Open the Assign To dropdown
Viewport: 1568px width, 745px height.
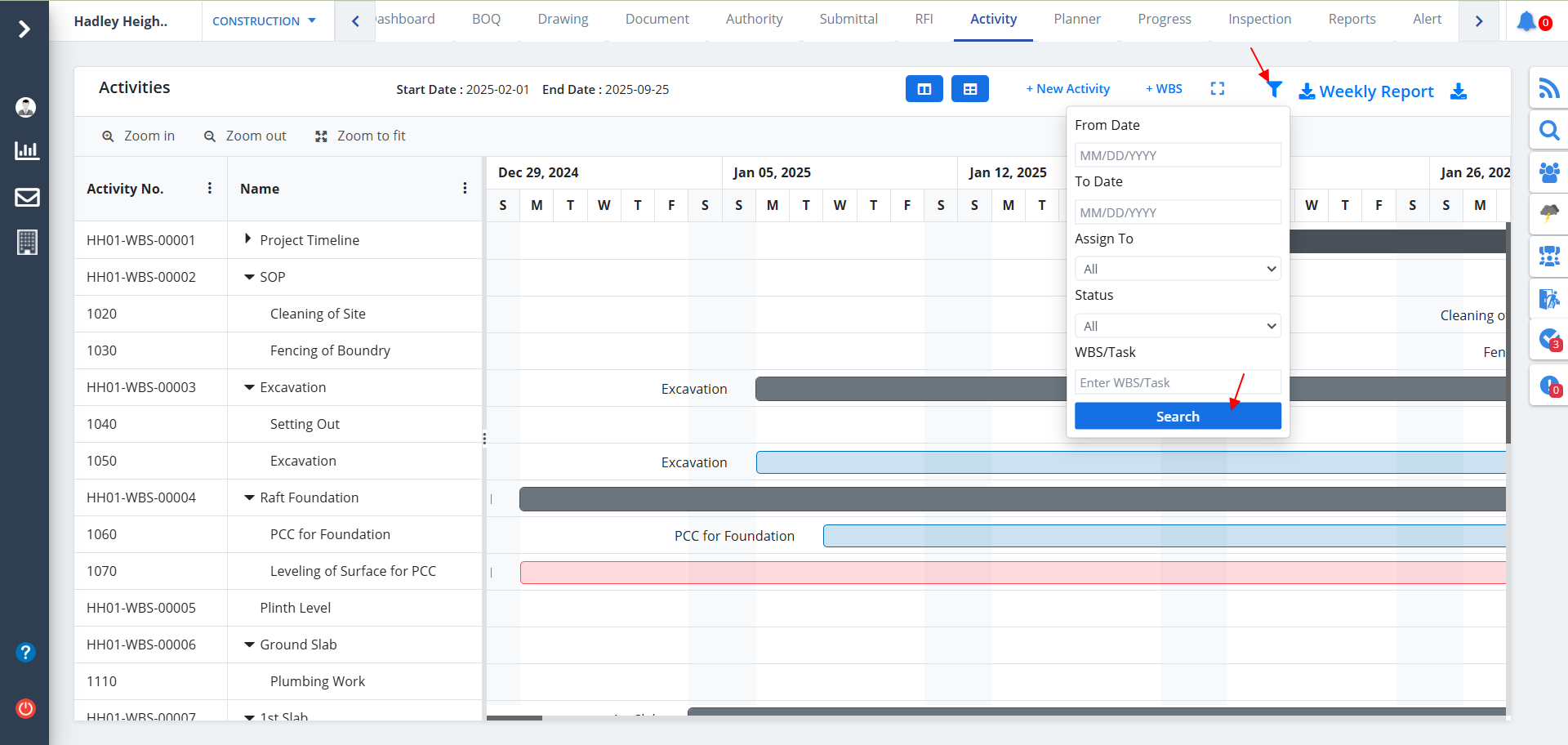(x=1177, y=269)
